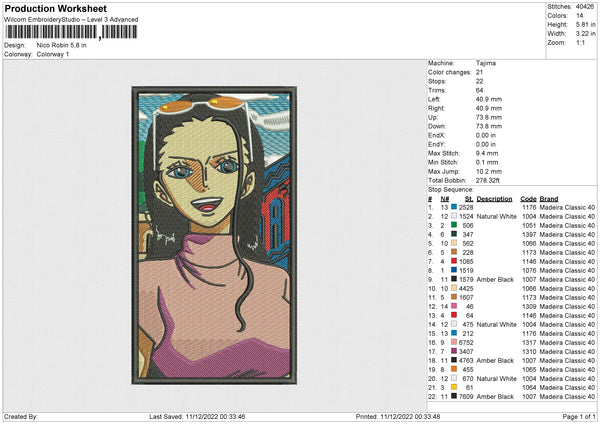Click the stitch count 1524 in stop row 2

click(x=466, y=216)
